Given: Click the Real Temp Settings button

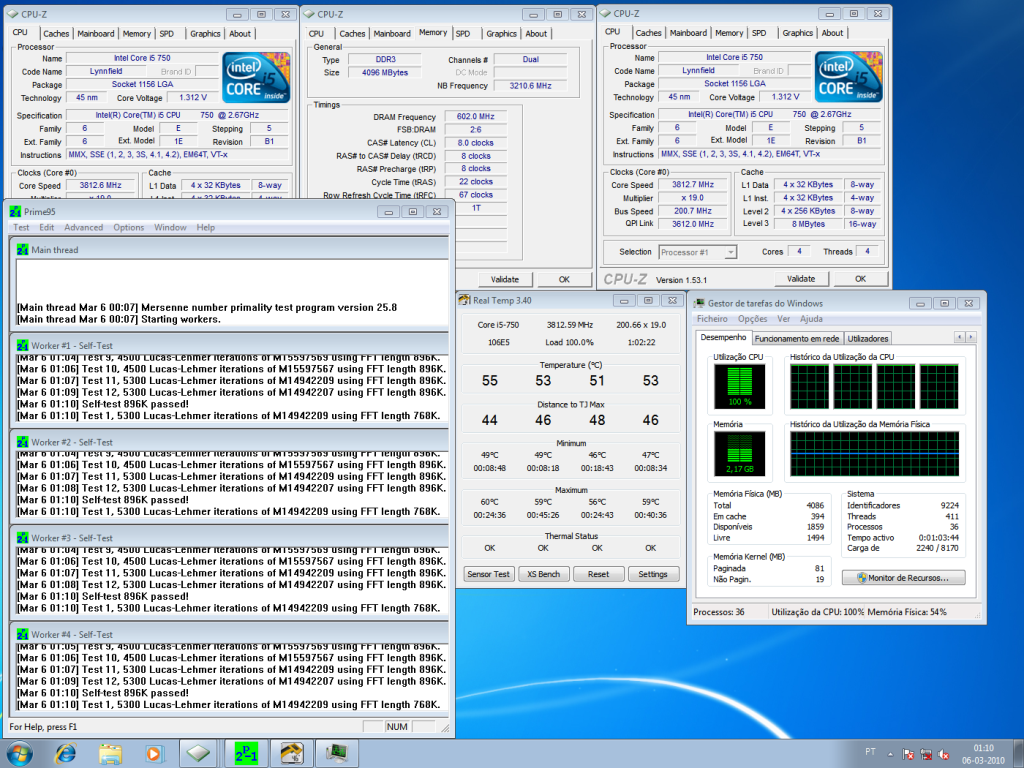Looking at the screenshot, I should pyautogui.click(x=653, y=574).
